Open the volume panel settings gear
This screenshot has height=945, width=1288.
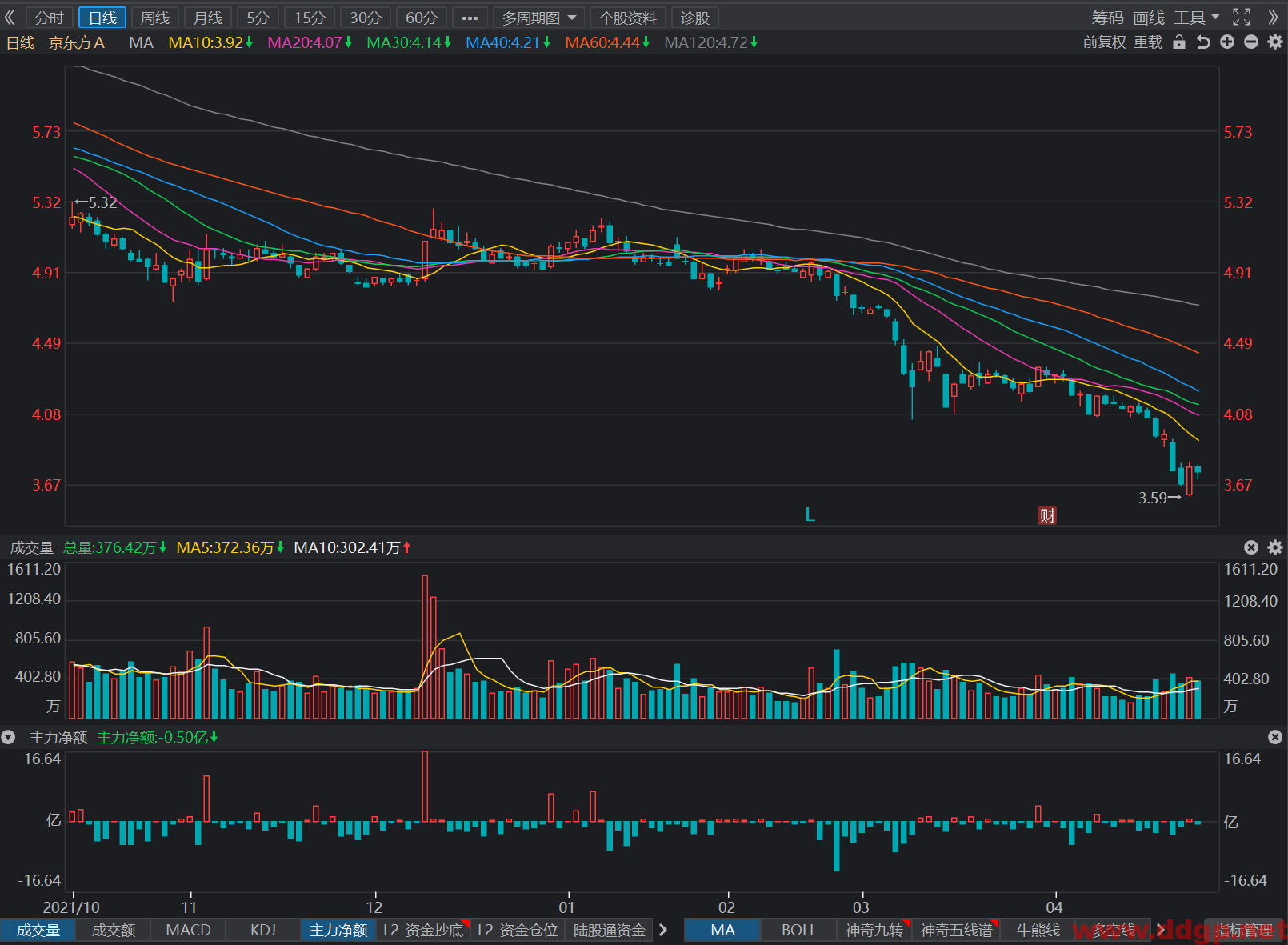[x=1275, y=547]
